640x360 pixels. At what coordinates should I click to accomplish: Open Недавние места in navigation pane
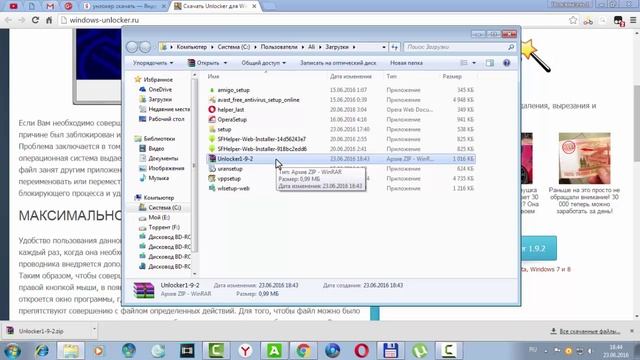pos(169,109)
